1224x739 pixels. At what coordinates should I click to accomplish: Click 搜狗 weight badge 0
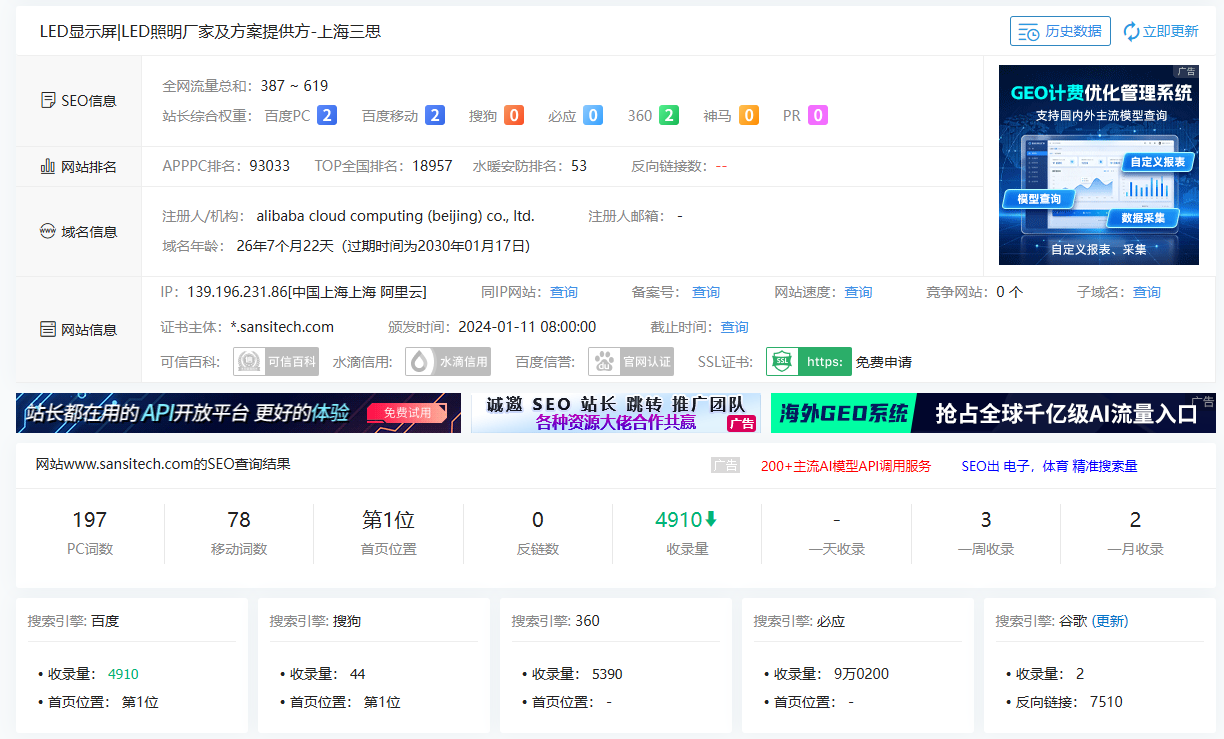[x=514, y=115]
